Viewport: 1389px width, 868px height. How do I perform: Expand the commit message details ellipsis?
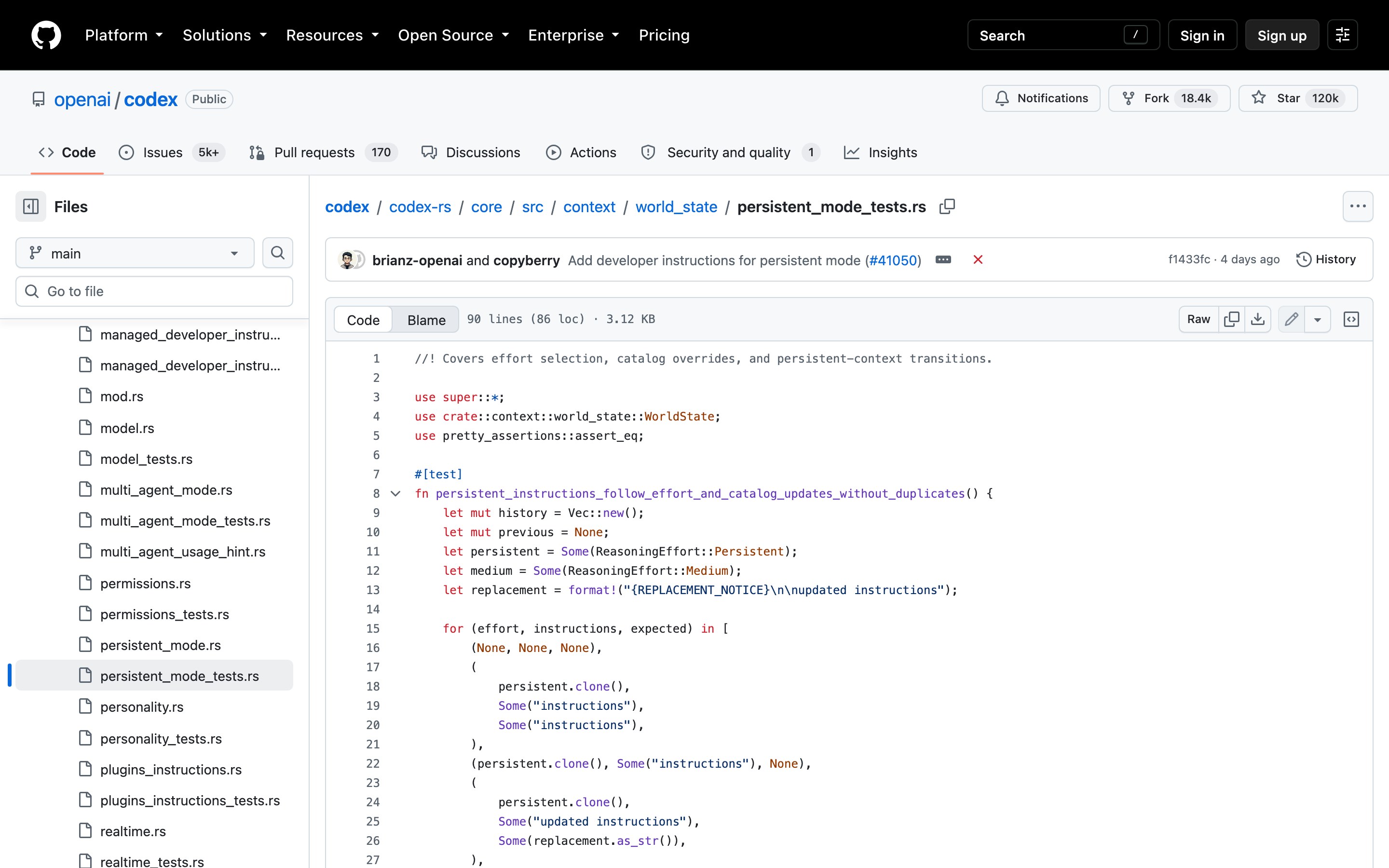click(x=943, y=259)
